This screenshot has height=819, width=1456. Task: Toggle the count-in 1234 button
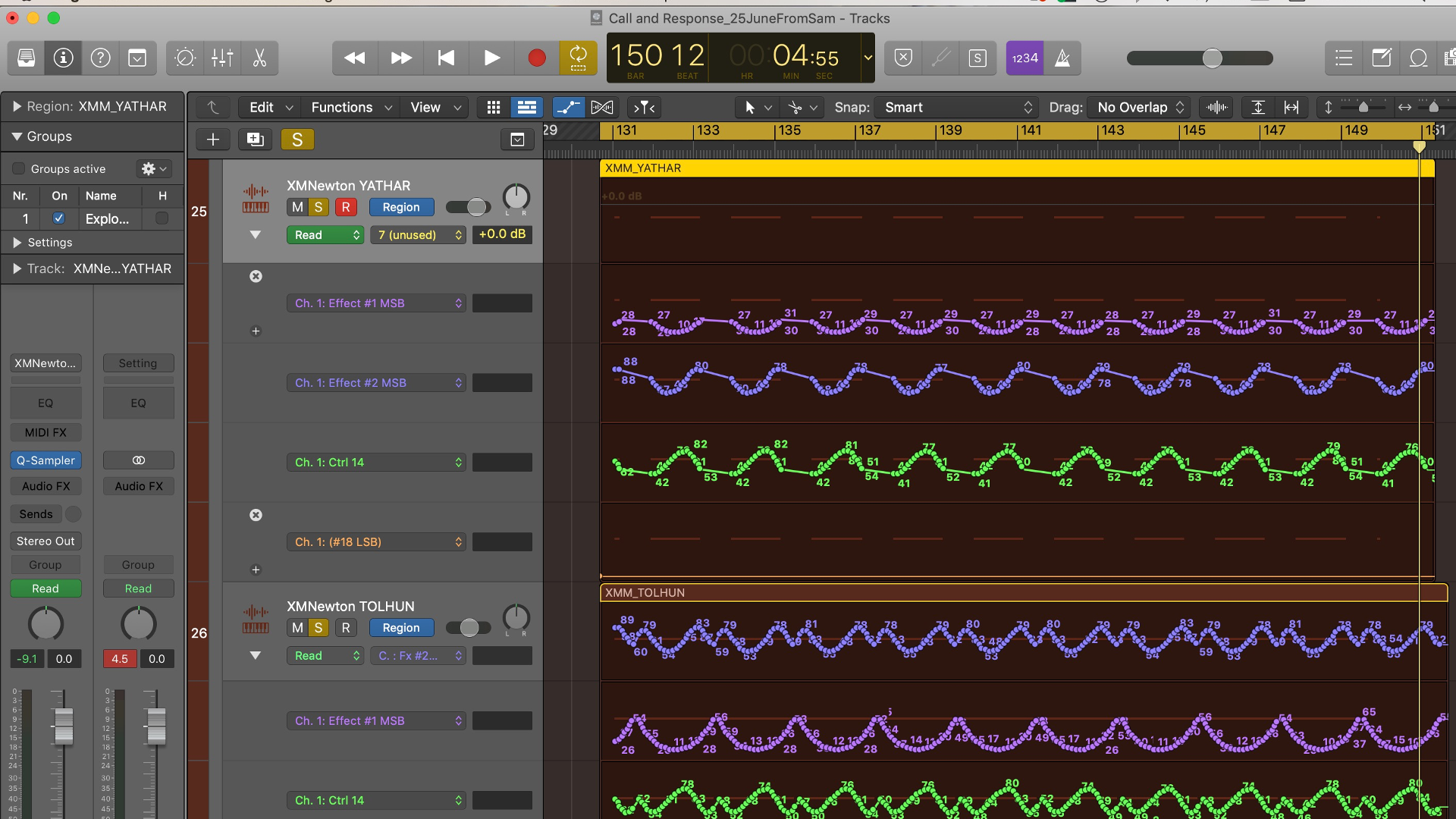1025,58
